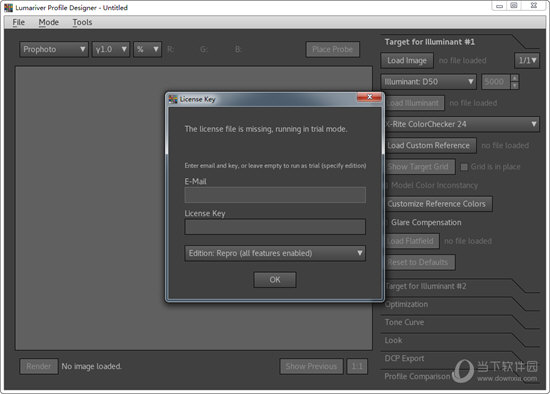Decrease the illuminant temperature with down arrow
Screen dimensions: 550x394
tap(515, 86)
